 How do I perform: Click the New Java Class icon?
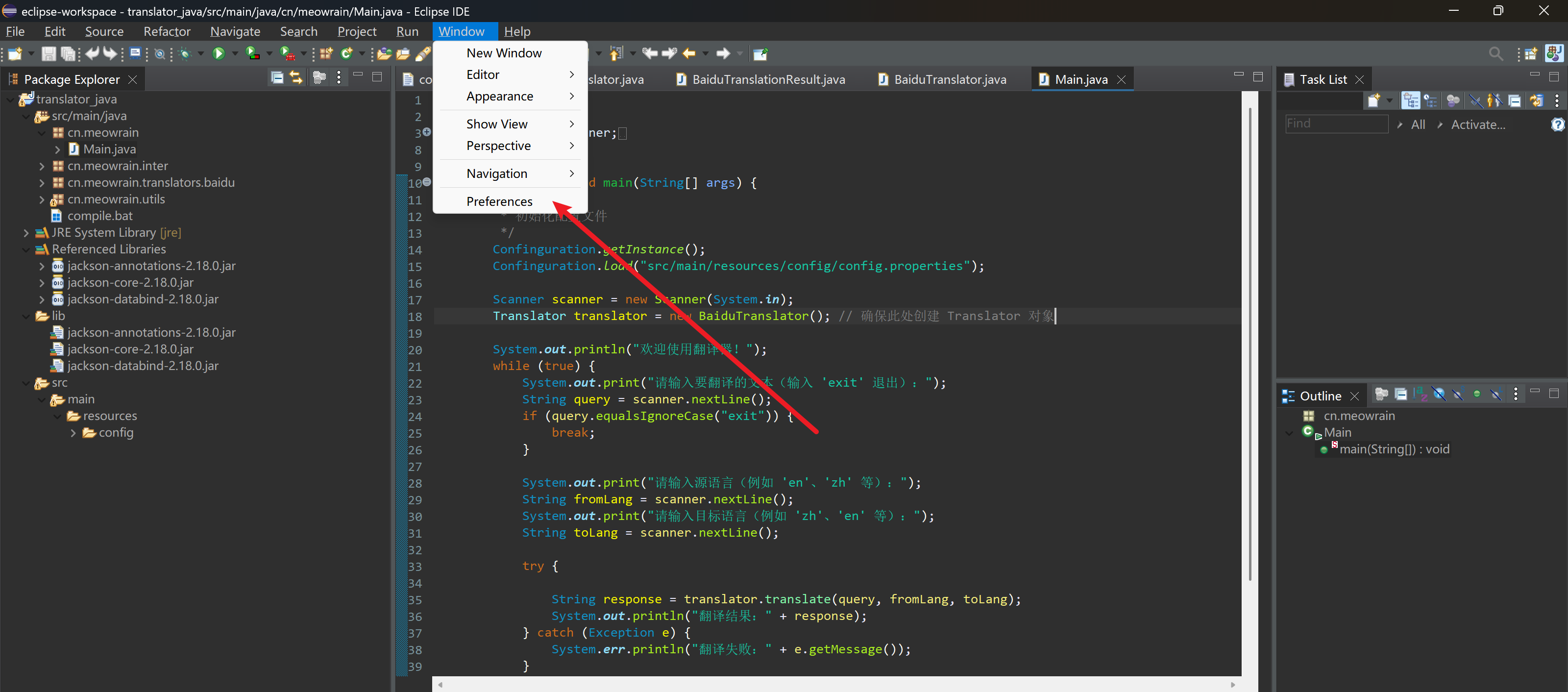pyautogui.click(x=347, y=54)
